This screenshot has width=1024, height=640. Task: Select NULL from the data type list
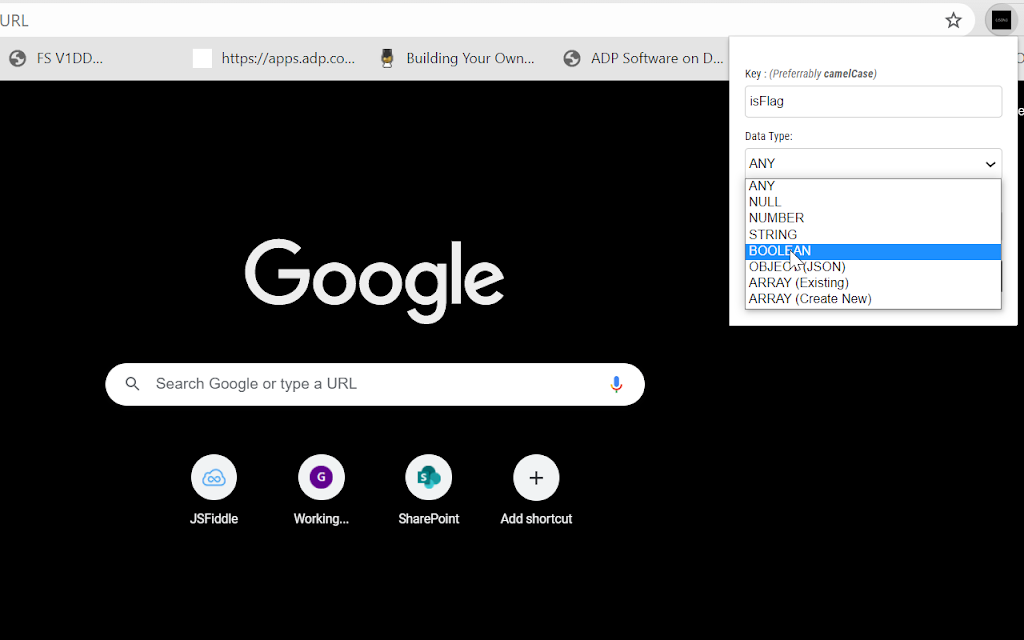(873, 202)
